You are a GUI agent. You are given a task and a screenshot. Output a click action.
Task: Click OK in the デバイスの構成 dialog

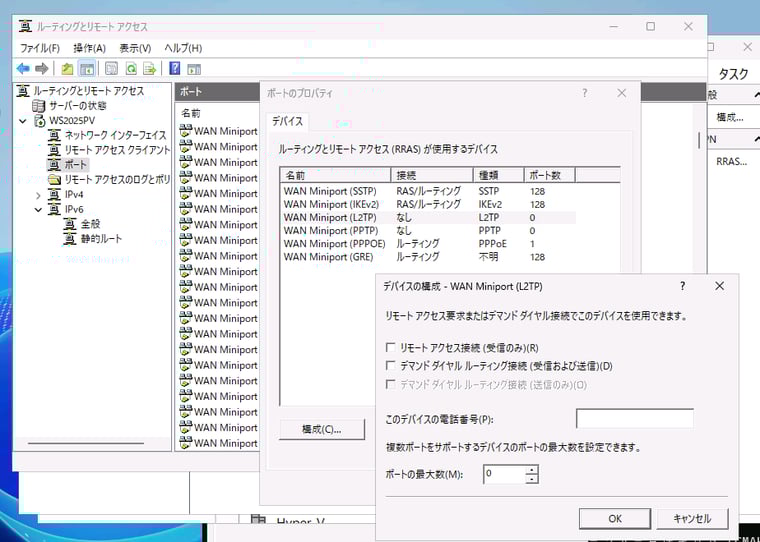(615, 519)
